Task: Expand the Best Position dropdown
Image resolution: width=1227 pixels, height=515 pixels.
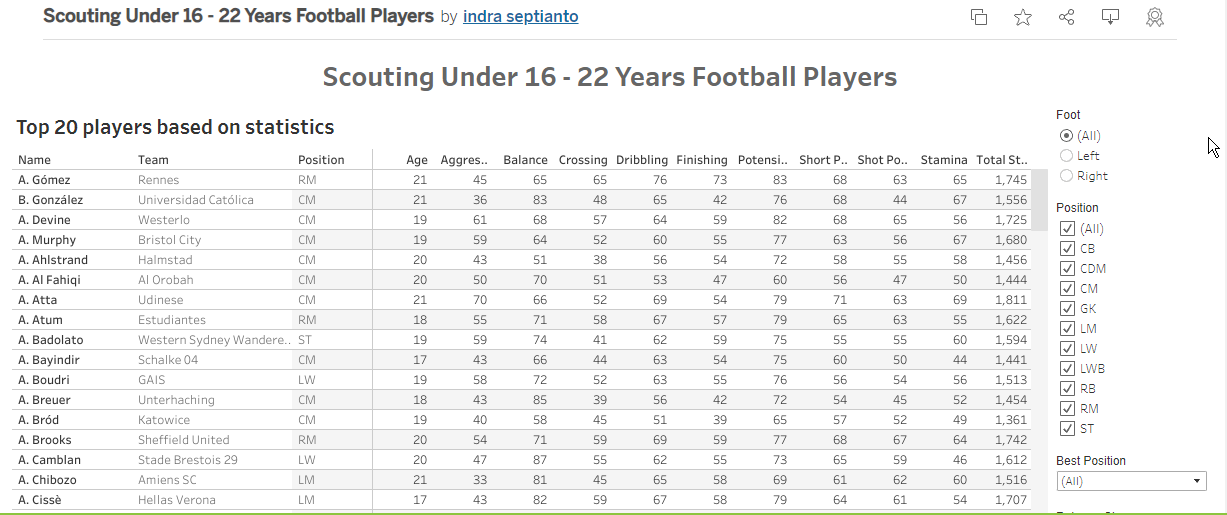Action: (x=1131, y=481)
